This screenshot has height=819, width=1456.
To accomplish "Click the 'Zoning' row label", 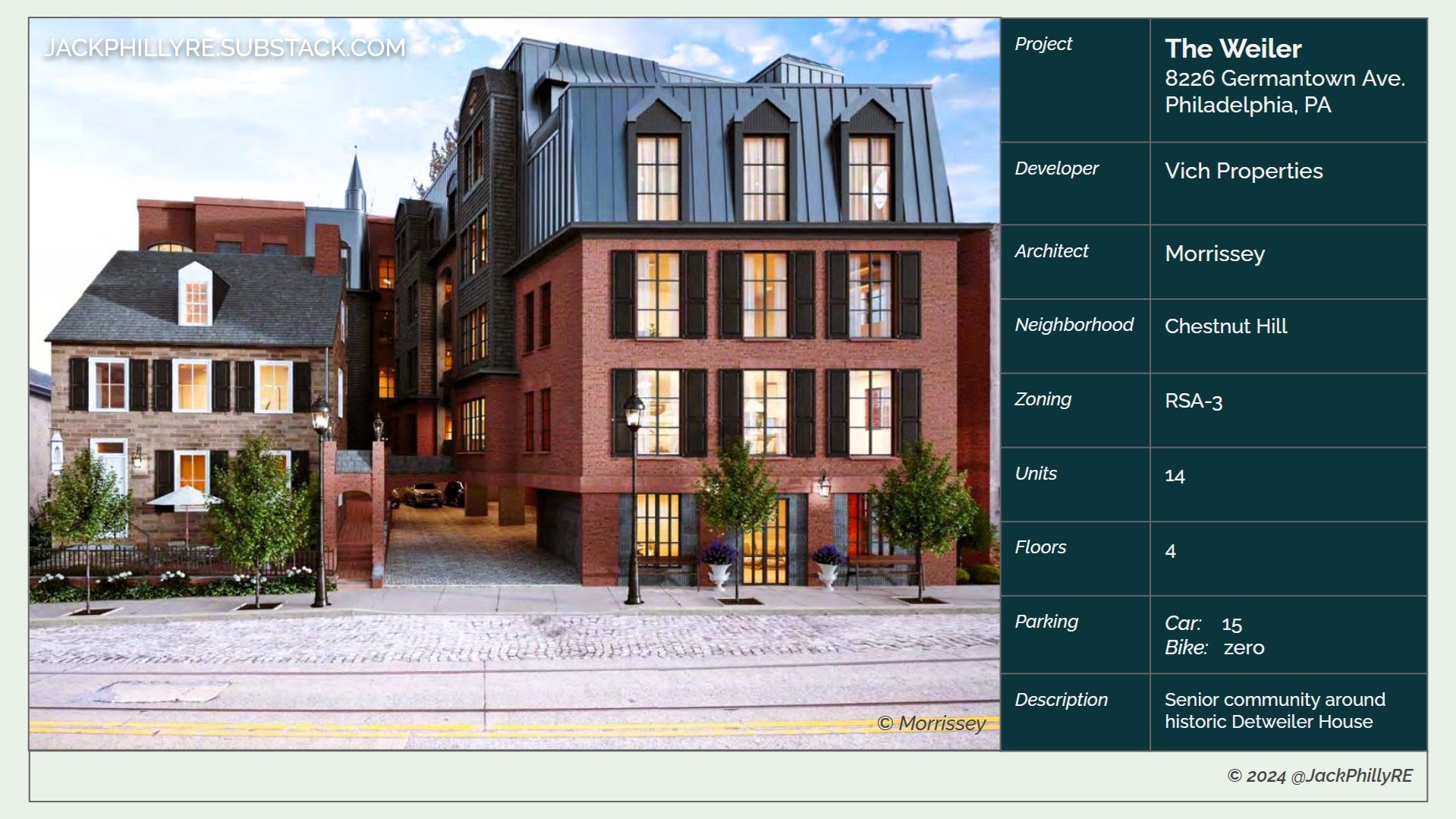I will [1042, 399].
